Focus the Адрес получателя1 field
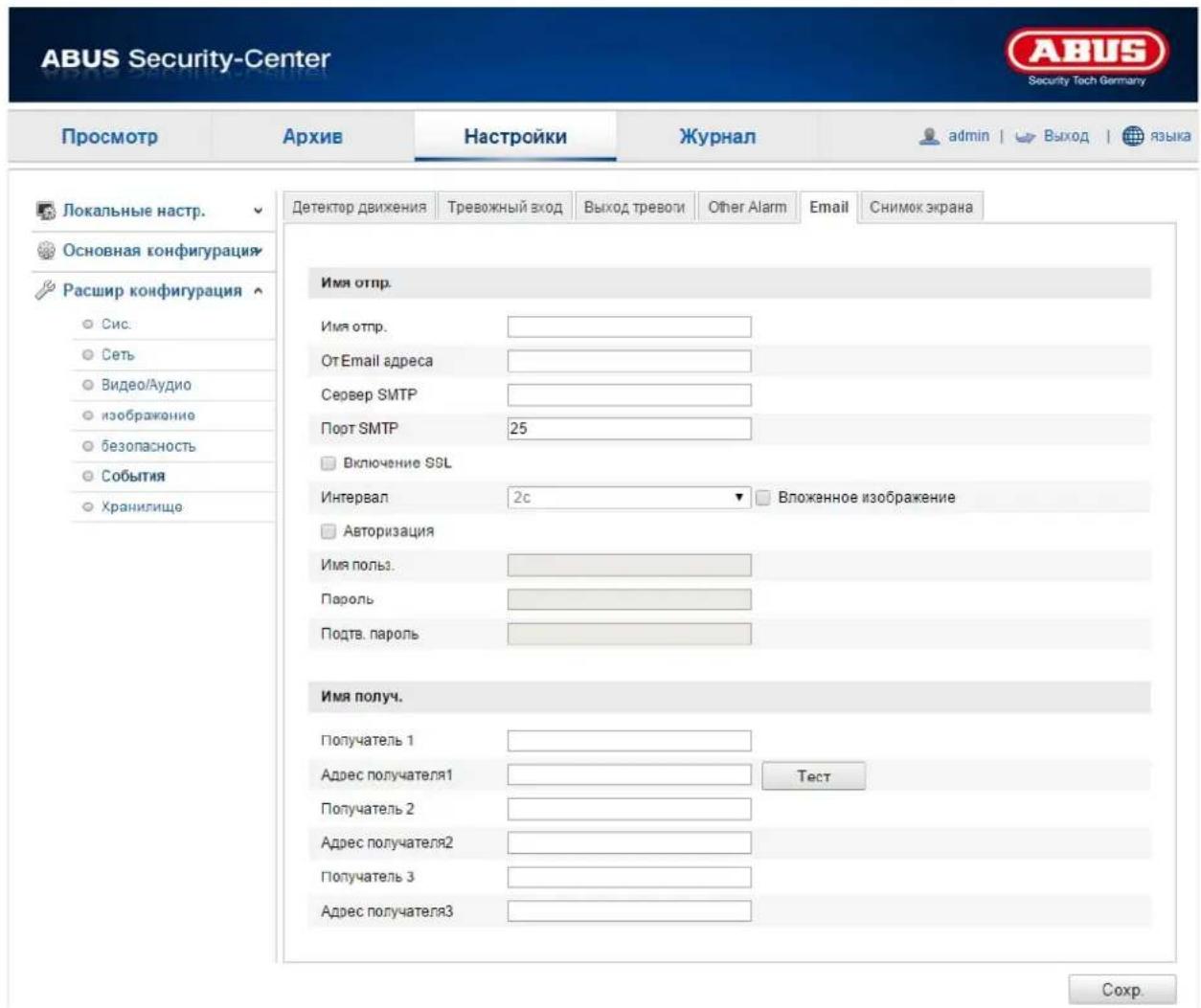The width and height of the screenshot is (1201, 1008). tap(629, 774)
